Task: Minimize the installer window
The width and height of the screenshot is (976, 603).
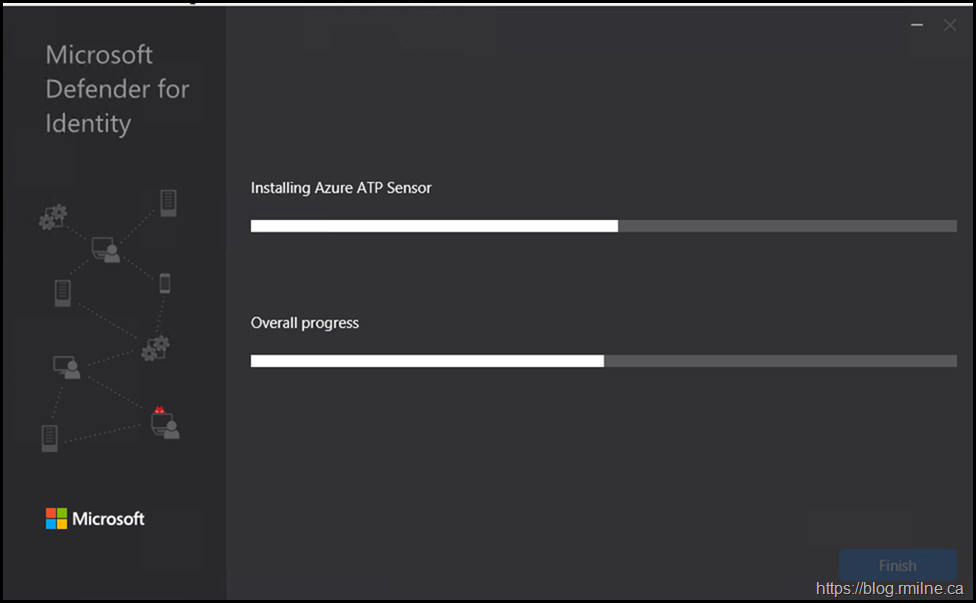Action: click(917, 25)
